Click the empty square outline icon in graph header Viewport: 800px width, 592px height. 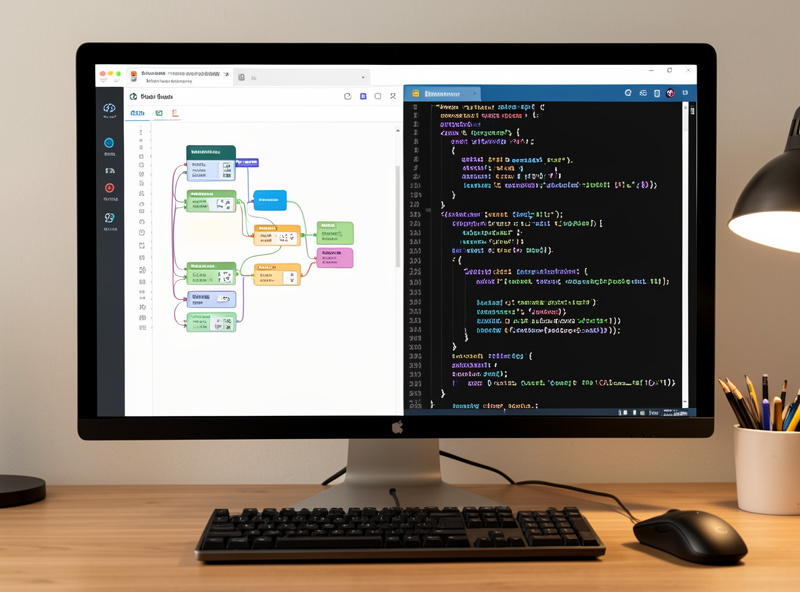pos(378,96)
